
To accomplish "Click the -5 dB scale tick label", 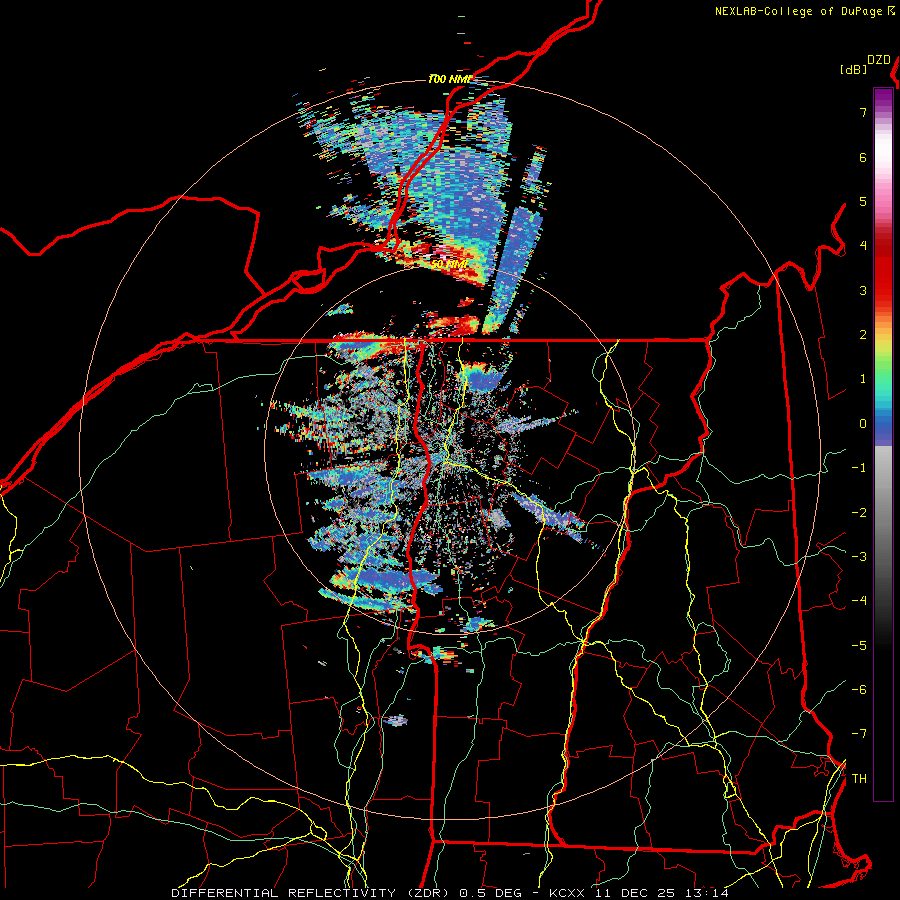I will pyautogui.click(x=858, y=646).
